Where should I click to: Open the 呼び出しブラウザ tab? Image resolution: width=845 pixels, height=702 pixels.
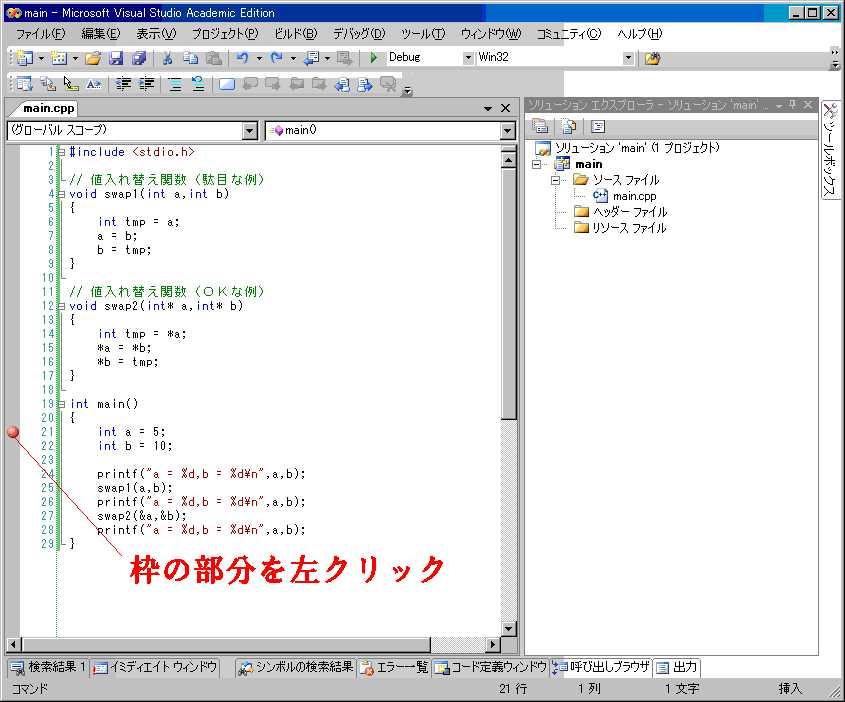pos(600,668)
